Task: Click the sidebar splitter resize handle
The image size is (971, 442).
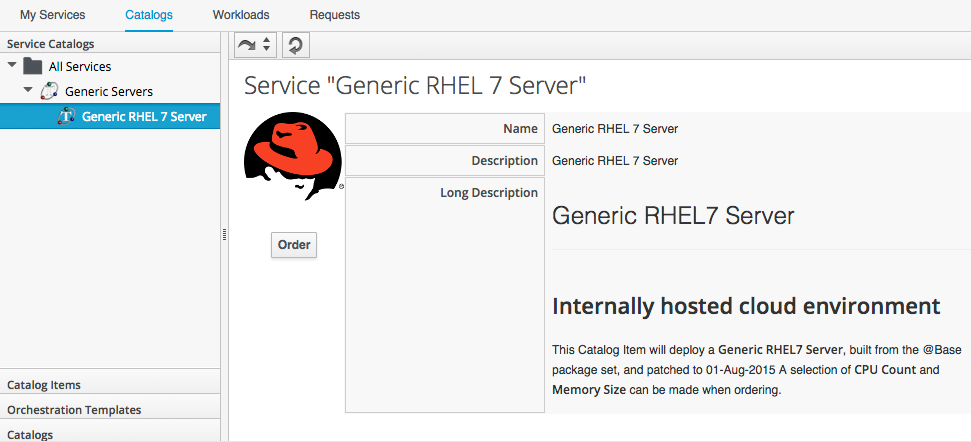Action: pos(224,235)
